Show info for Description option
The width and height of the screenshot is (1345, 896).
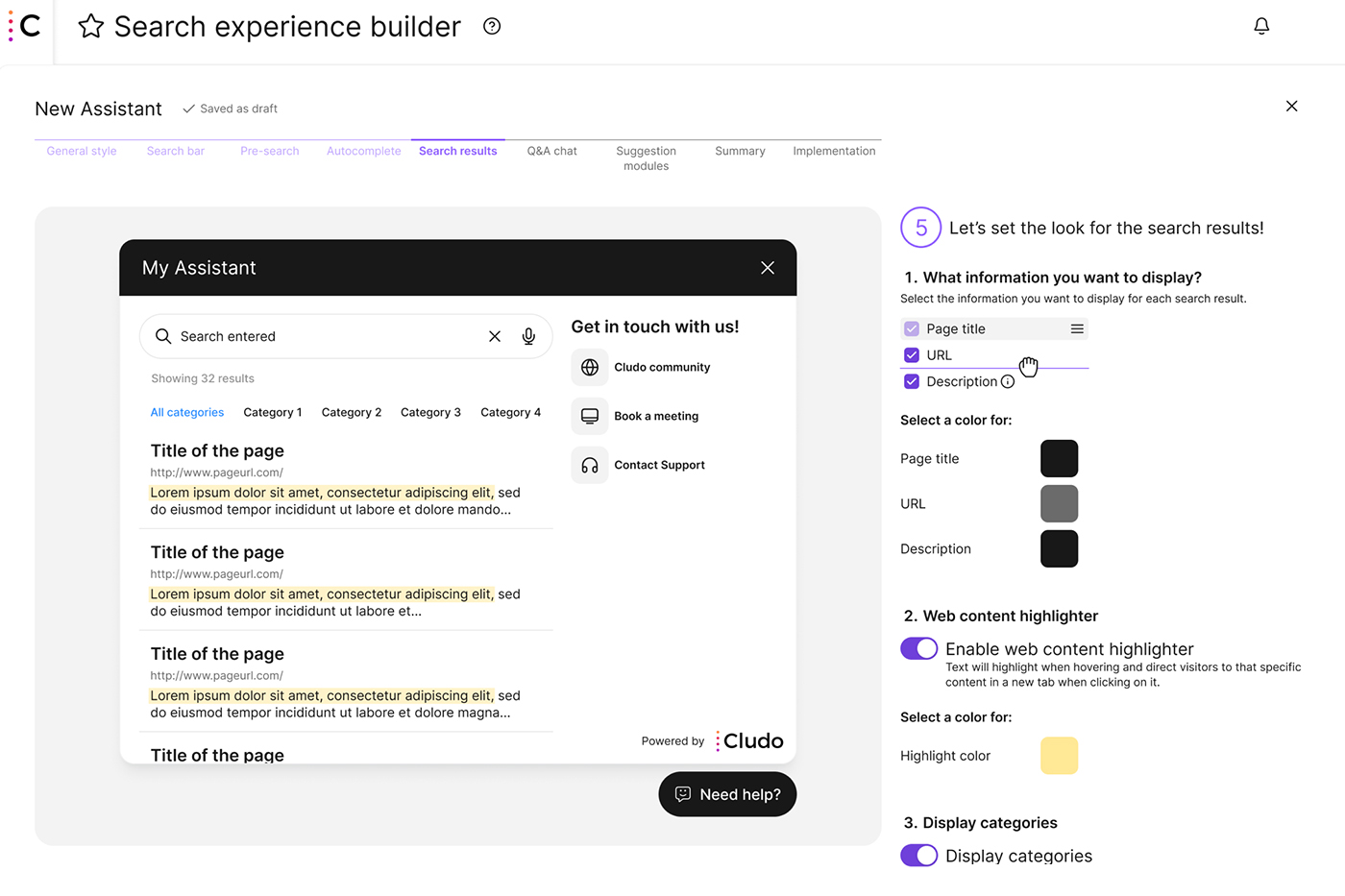[x=1008, y=381]
